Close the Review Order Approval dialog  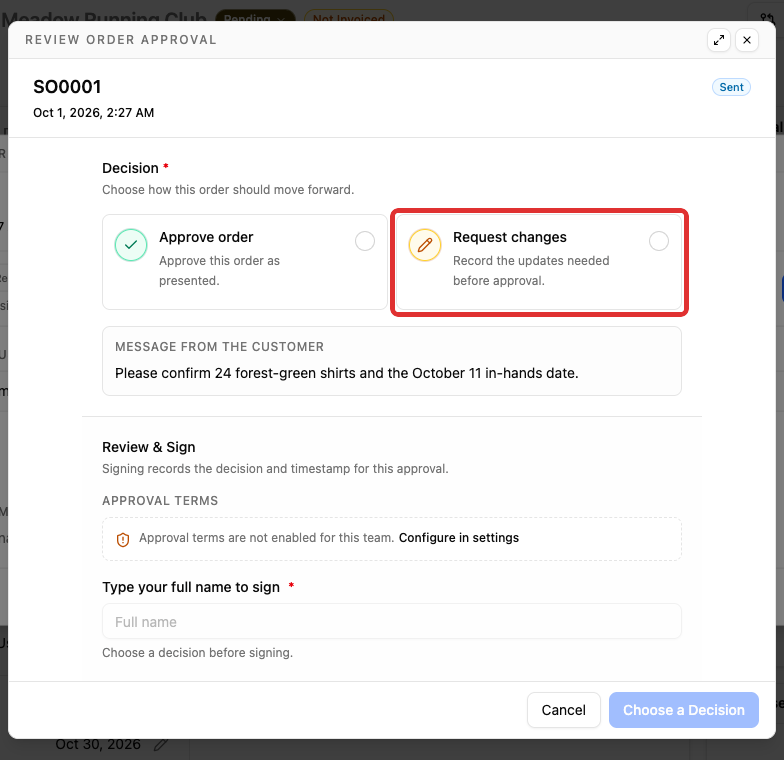pyautogui.click(x=746, y=40)
